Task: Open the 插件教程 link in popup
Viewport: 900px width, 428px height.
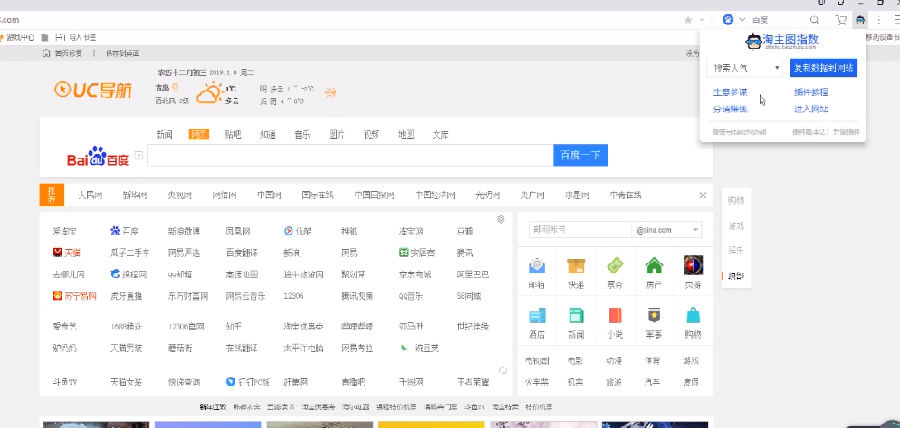Action: pyautogui.click(x=811, y=92)
